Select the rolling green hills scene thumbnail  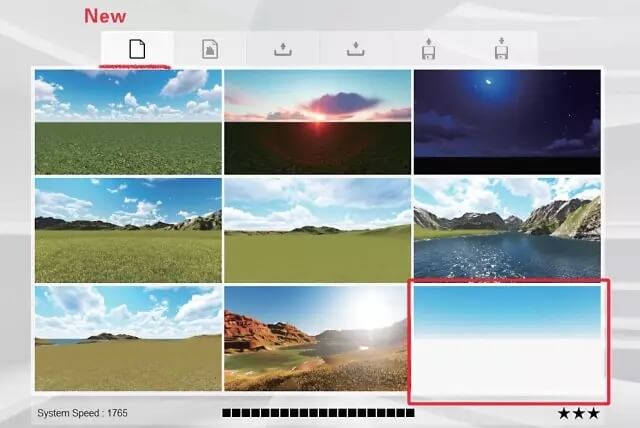click(317, 230)
